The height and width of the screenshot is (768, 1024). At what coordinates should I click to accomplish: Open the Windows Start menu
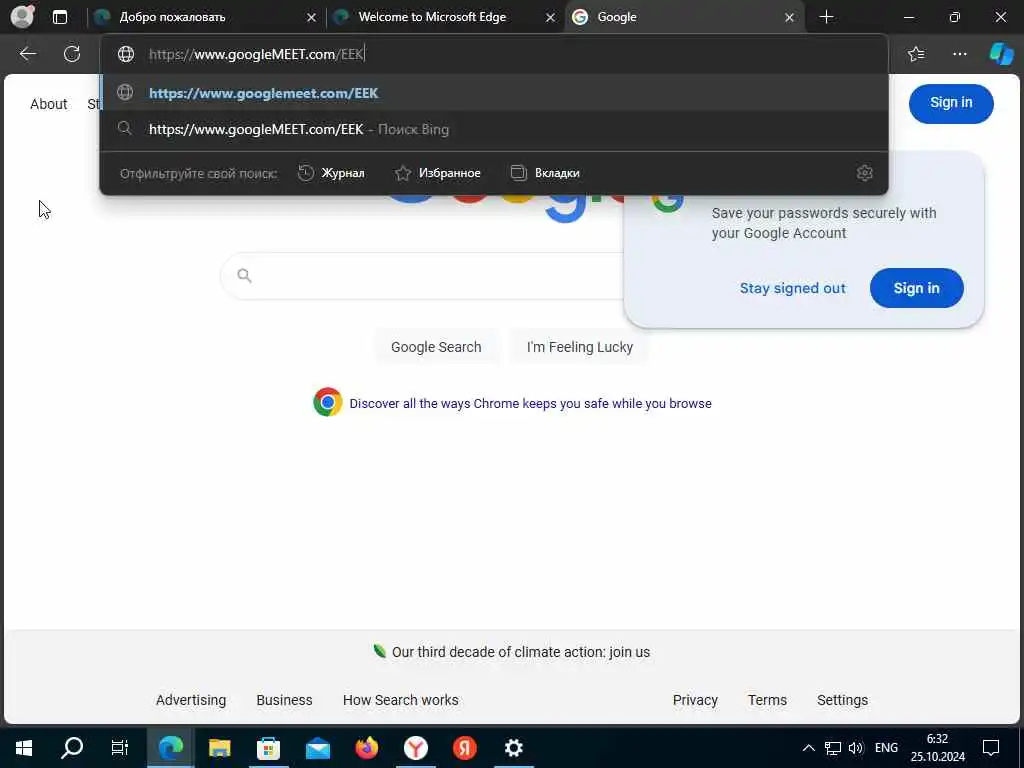pyautogui.click(x=24, y=748)
